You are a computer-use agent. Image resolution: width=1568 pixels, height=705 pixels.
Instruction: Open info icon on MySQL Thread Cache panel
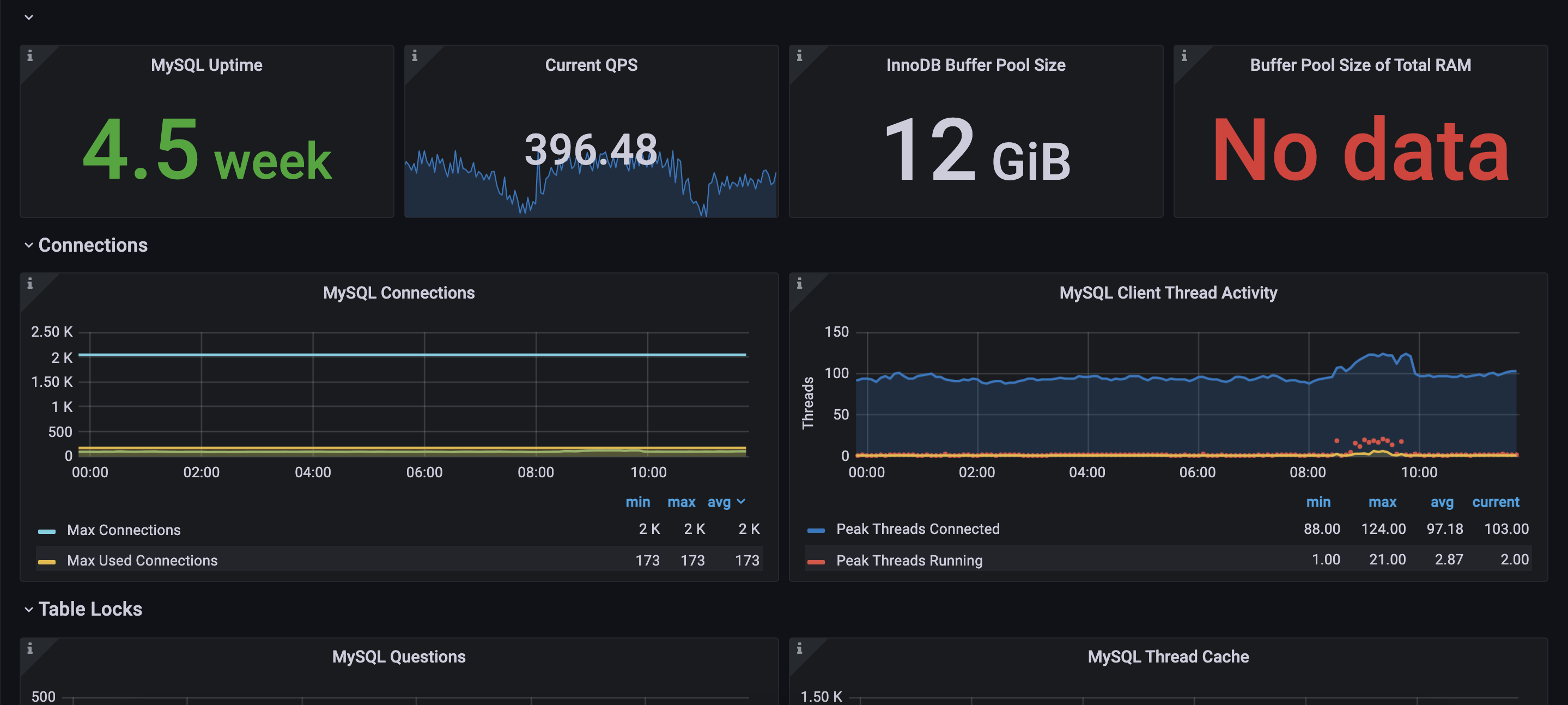point(799,649)
